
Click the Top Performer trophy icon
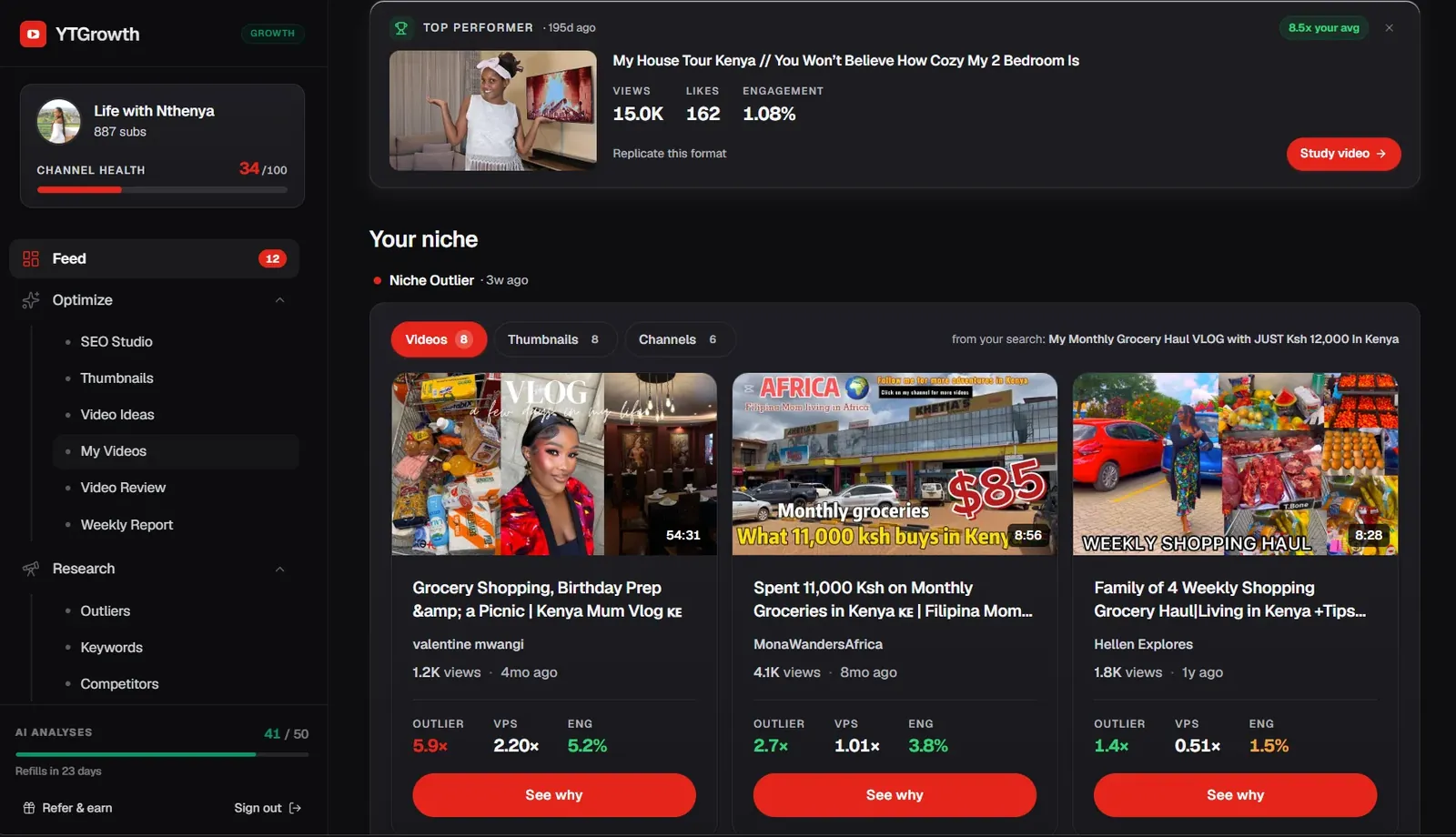coord(400,28)
